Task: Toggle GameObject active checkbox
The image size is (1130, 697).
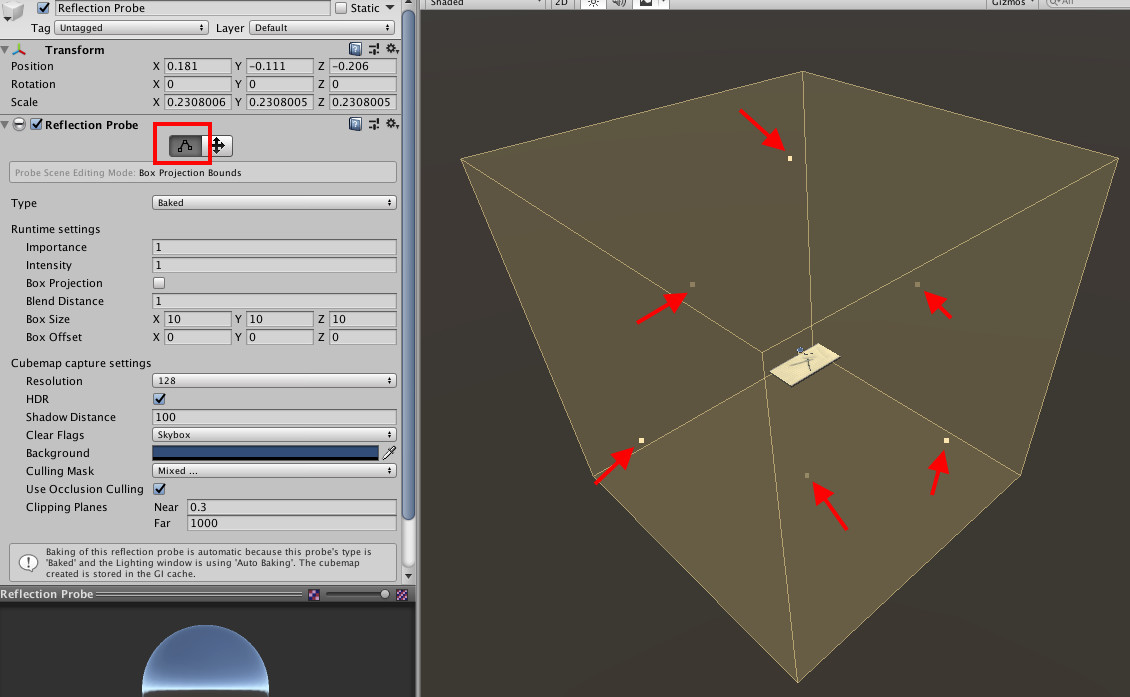Action: [x=43, y=8]
